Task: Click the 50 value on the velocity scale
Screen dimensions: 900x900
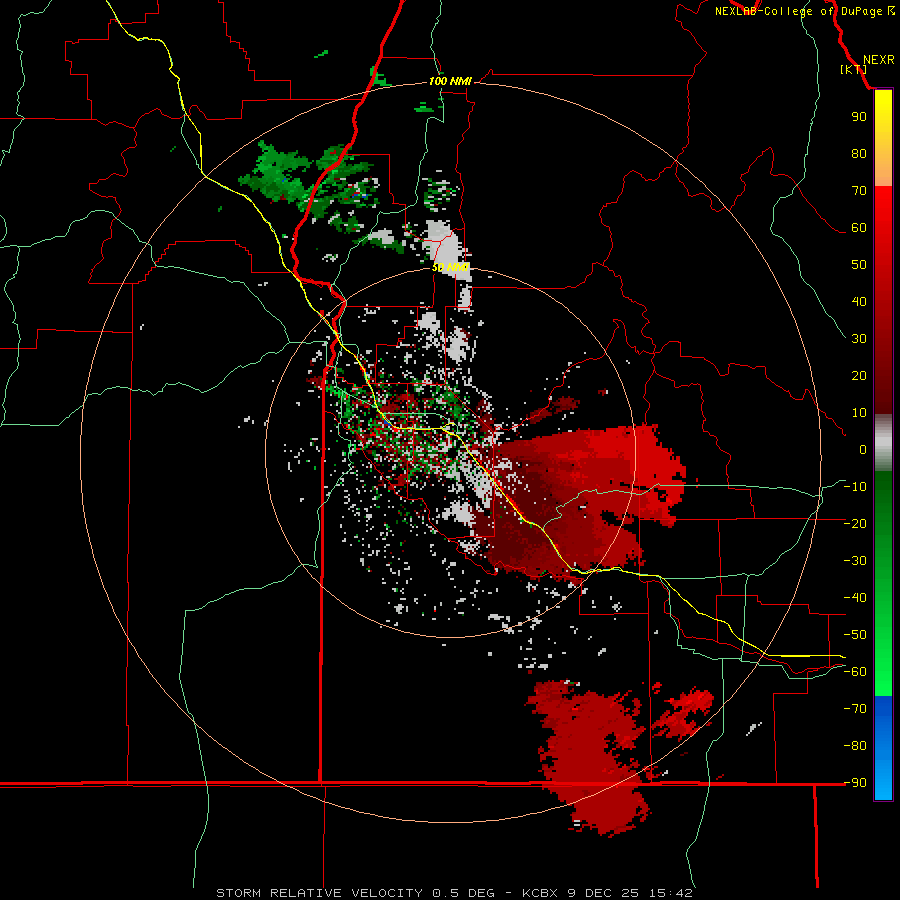Action: (859, 265)
